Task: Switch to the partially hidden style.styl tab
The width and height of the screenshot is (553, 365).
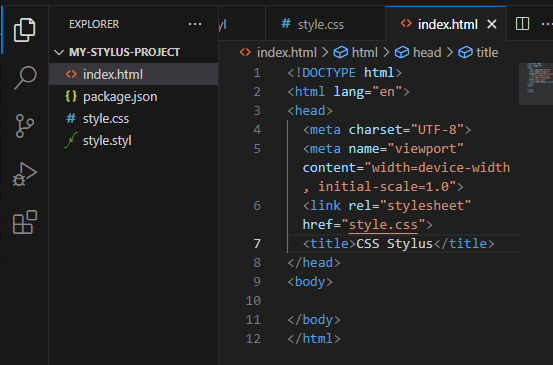Action: (x=241, y=24)
